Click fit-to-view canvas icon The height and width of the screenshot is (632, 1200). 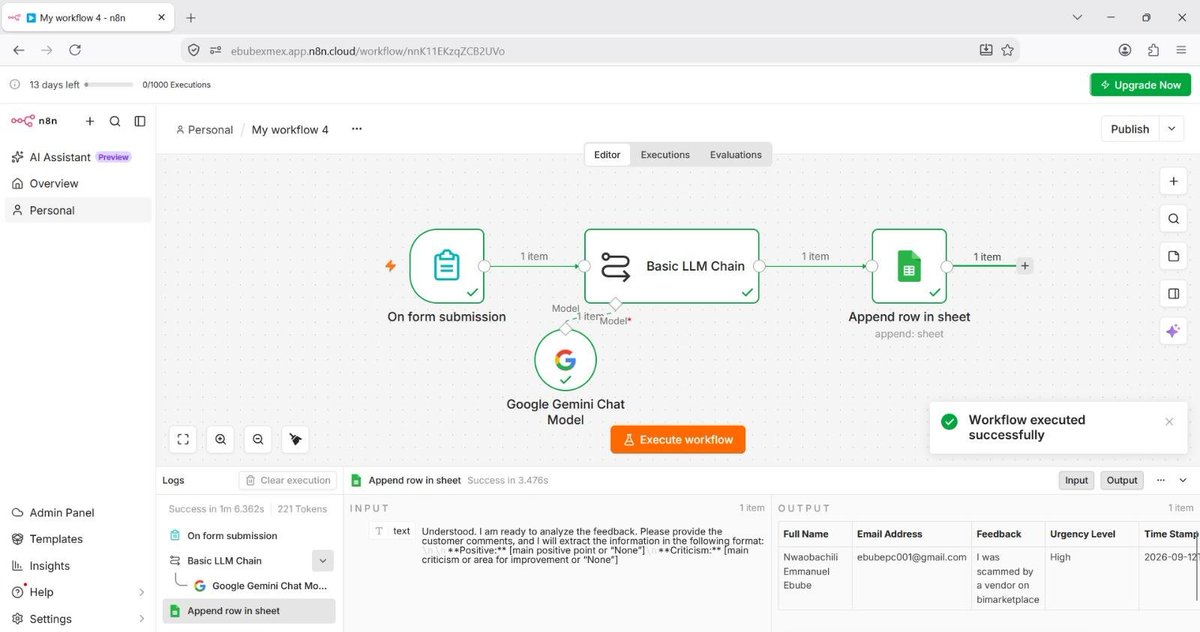click(x=183, y=439)
